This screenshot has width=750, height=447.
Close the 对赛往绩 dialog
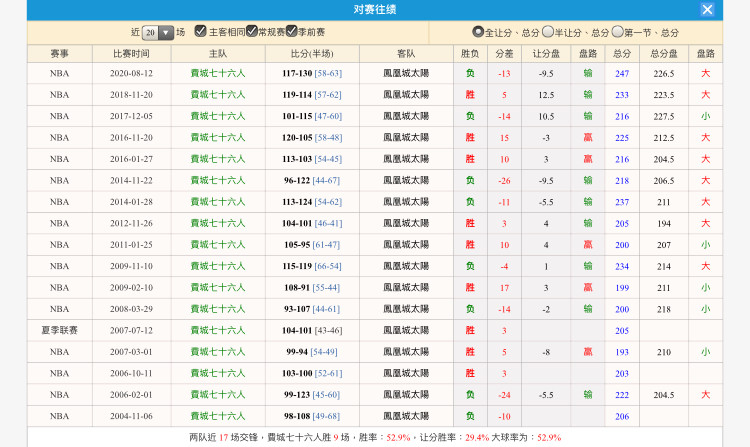click(x=707, y=10)
